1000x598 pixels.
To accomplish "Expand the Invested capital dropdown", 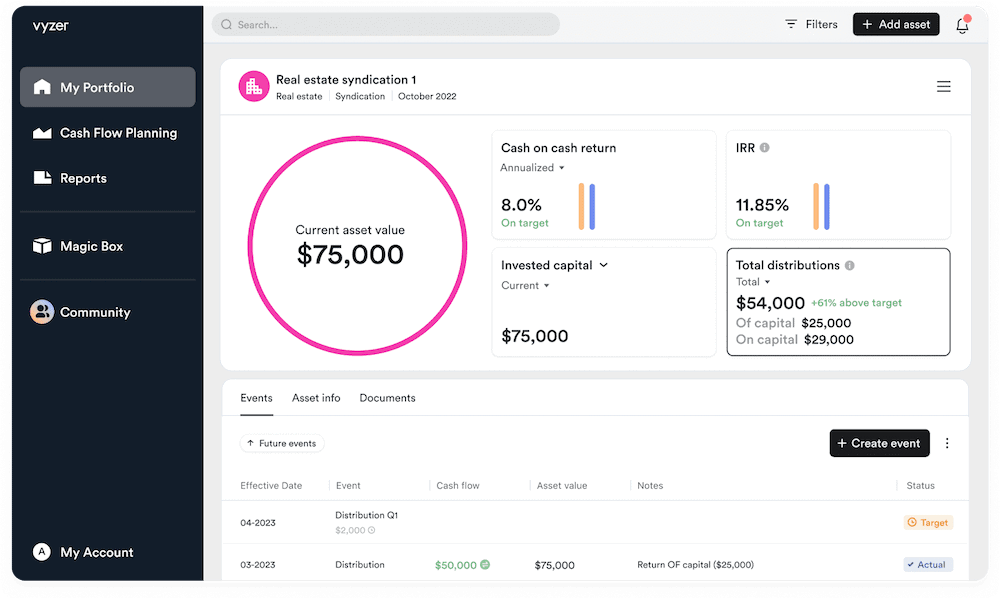I will tap(598, 265).
